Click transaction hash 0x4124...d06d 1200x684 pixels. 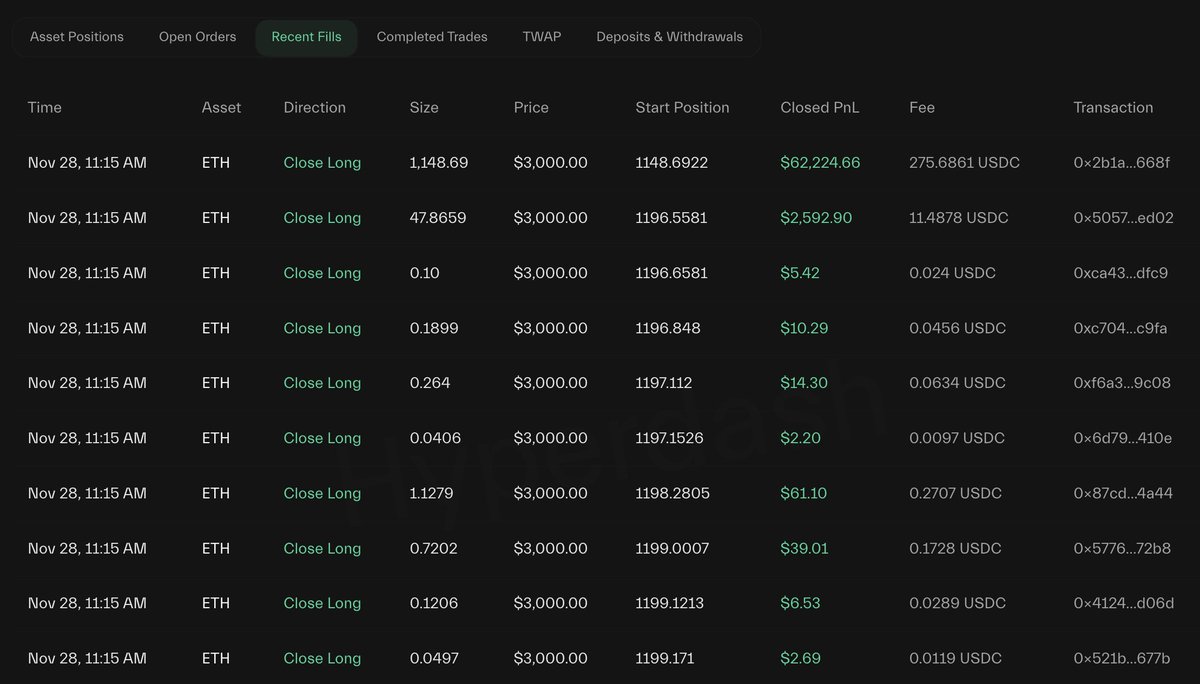(1123, 603)
